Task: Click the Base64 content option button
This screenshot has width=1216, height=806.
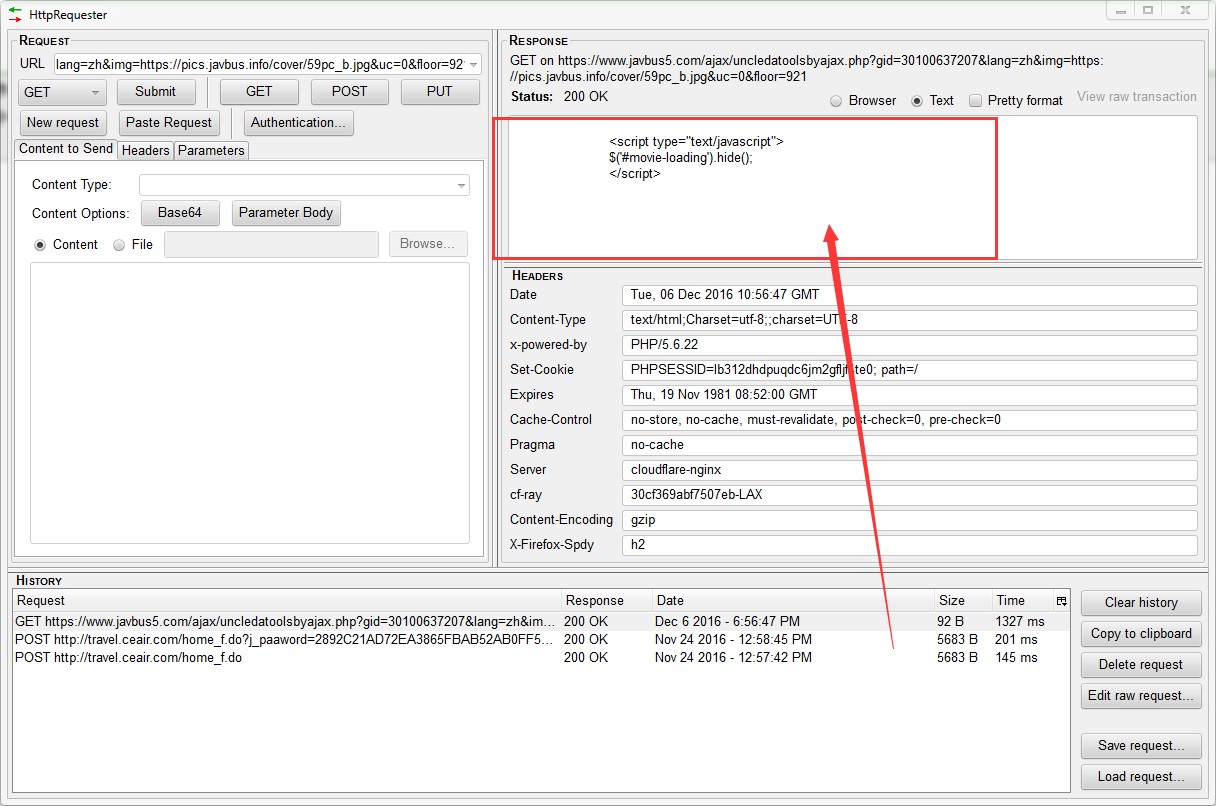Action: pyautogui.click(x=180, y=213)
